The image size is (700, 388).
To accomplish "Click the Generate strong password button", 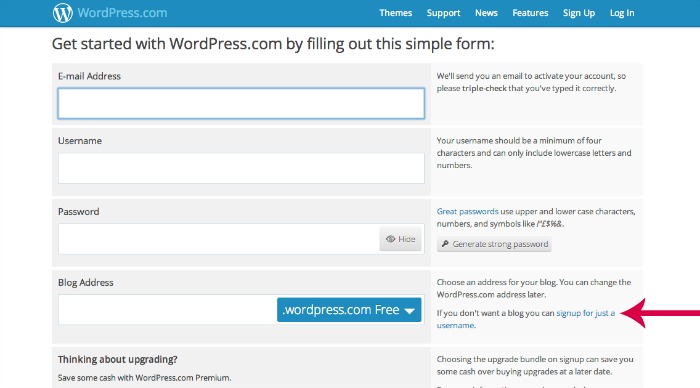I will (x=494, y=244).
